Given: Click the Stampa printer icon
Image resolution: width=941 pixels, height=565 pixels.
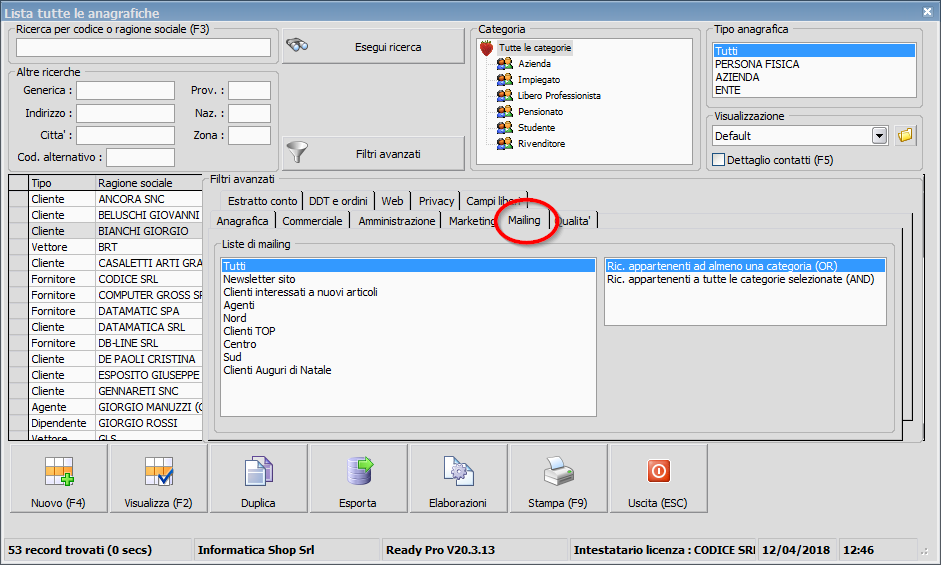Looking at the screenshot, I should 559,471.
